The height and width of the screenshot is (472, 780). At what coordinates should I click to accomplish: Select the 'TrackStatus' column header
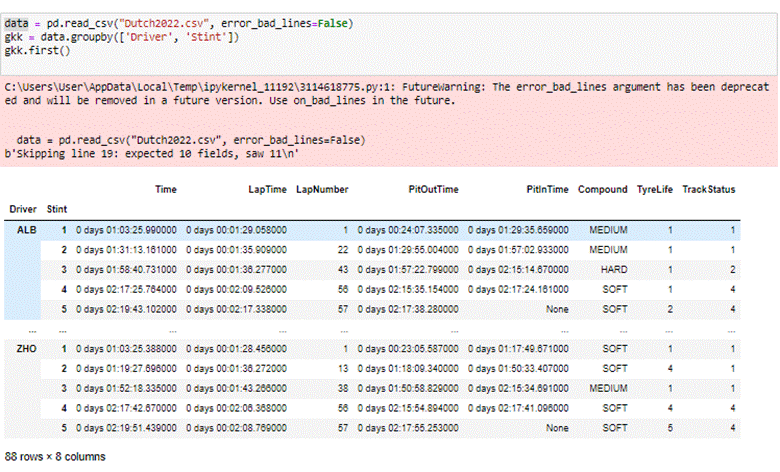708,189
